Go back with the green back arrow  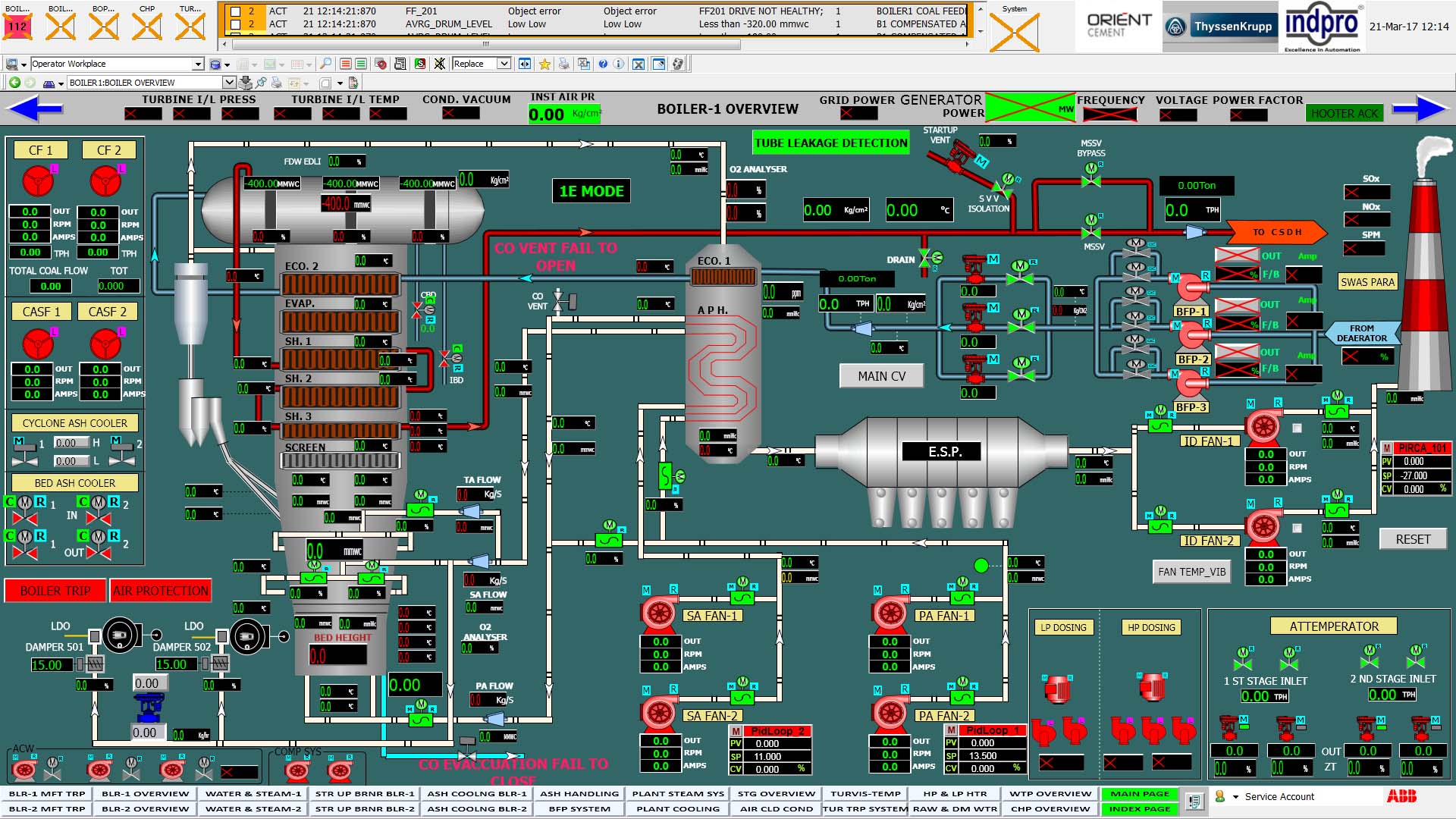pyautogui.click(x=14, y=83)
